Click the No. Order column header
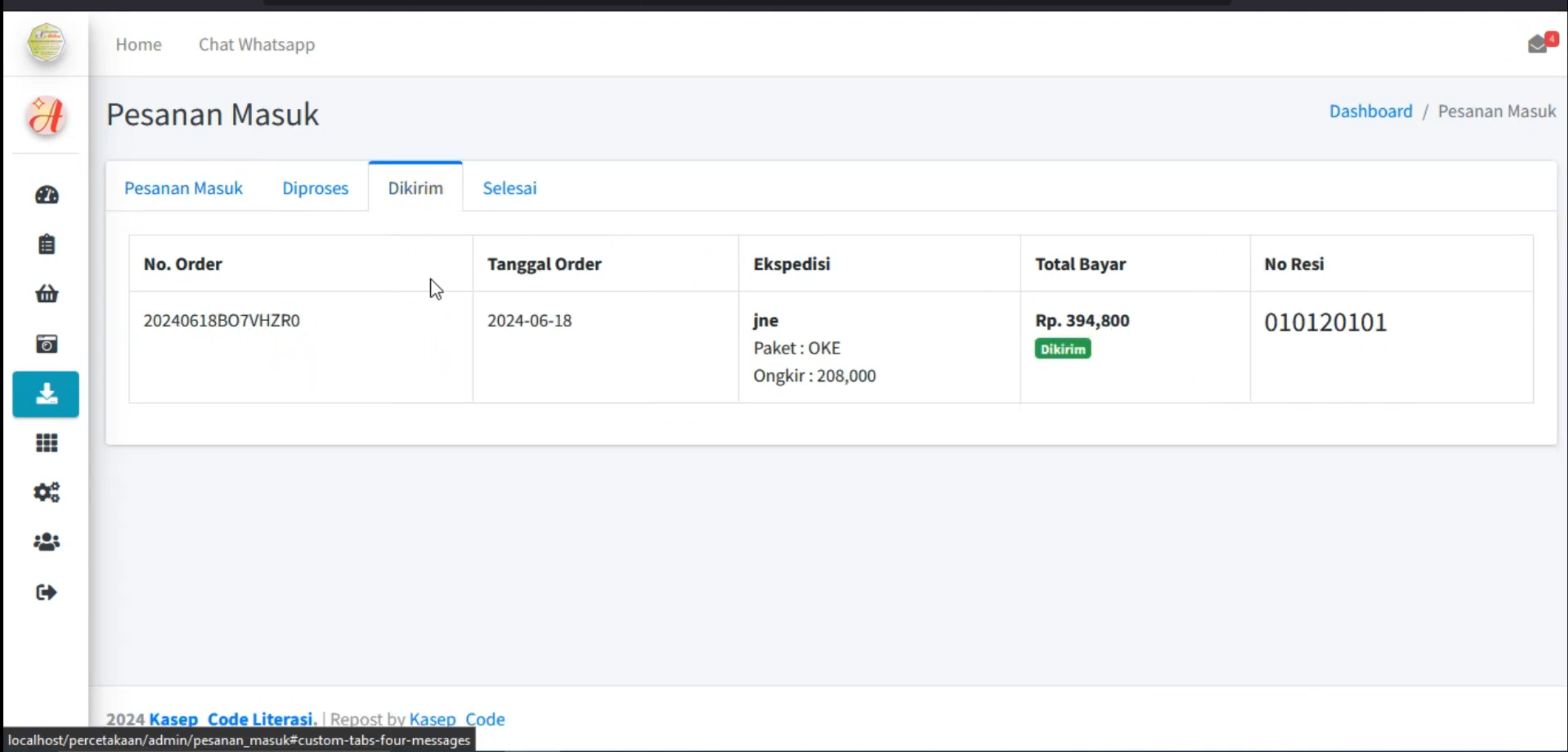Screen dimensions: 1568x752 [x=183, y=264]
